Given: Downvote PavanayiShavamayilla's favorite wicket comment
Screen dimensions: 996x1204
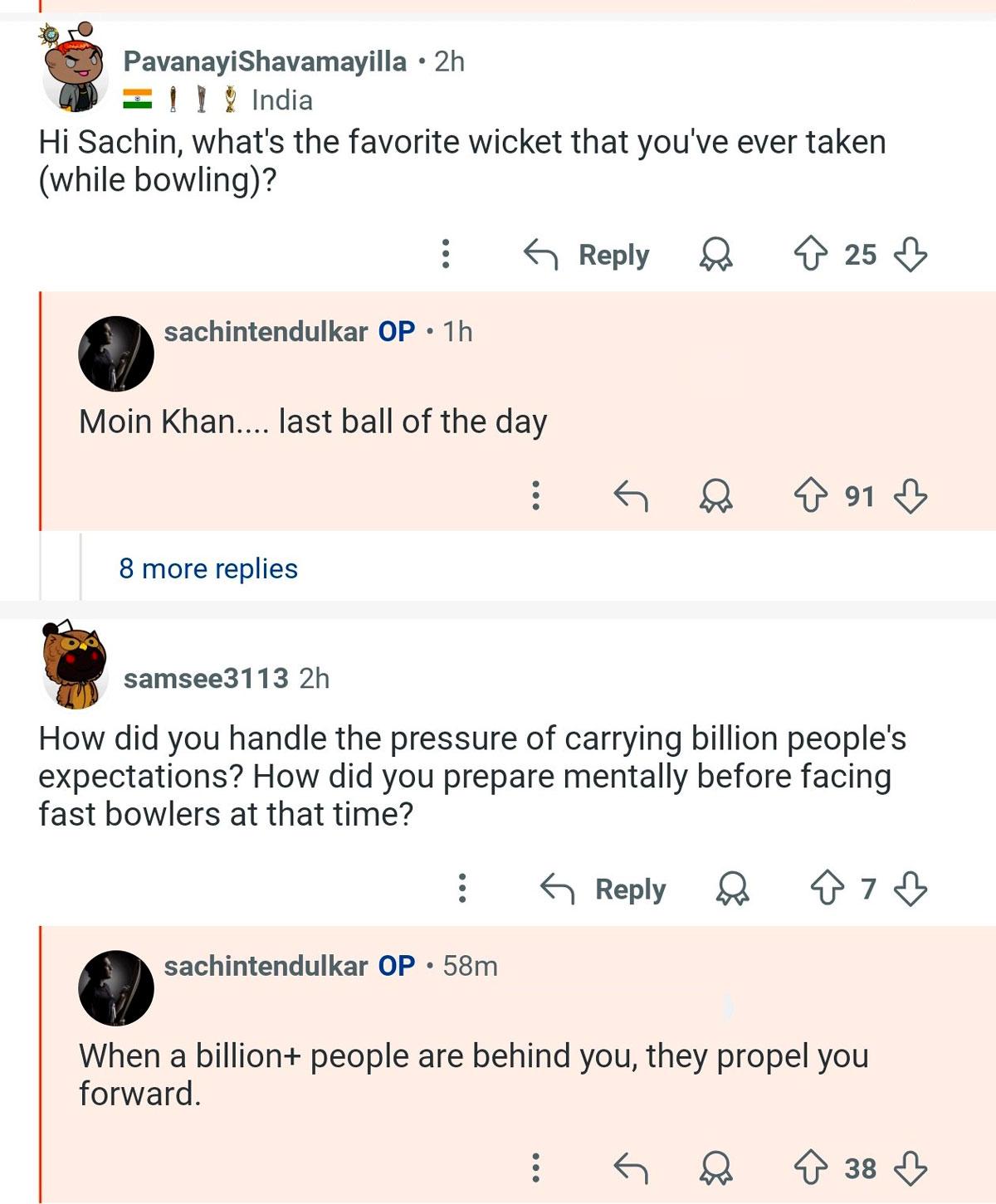Looking at the screenshot, I should coord(911,254).
